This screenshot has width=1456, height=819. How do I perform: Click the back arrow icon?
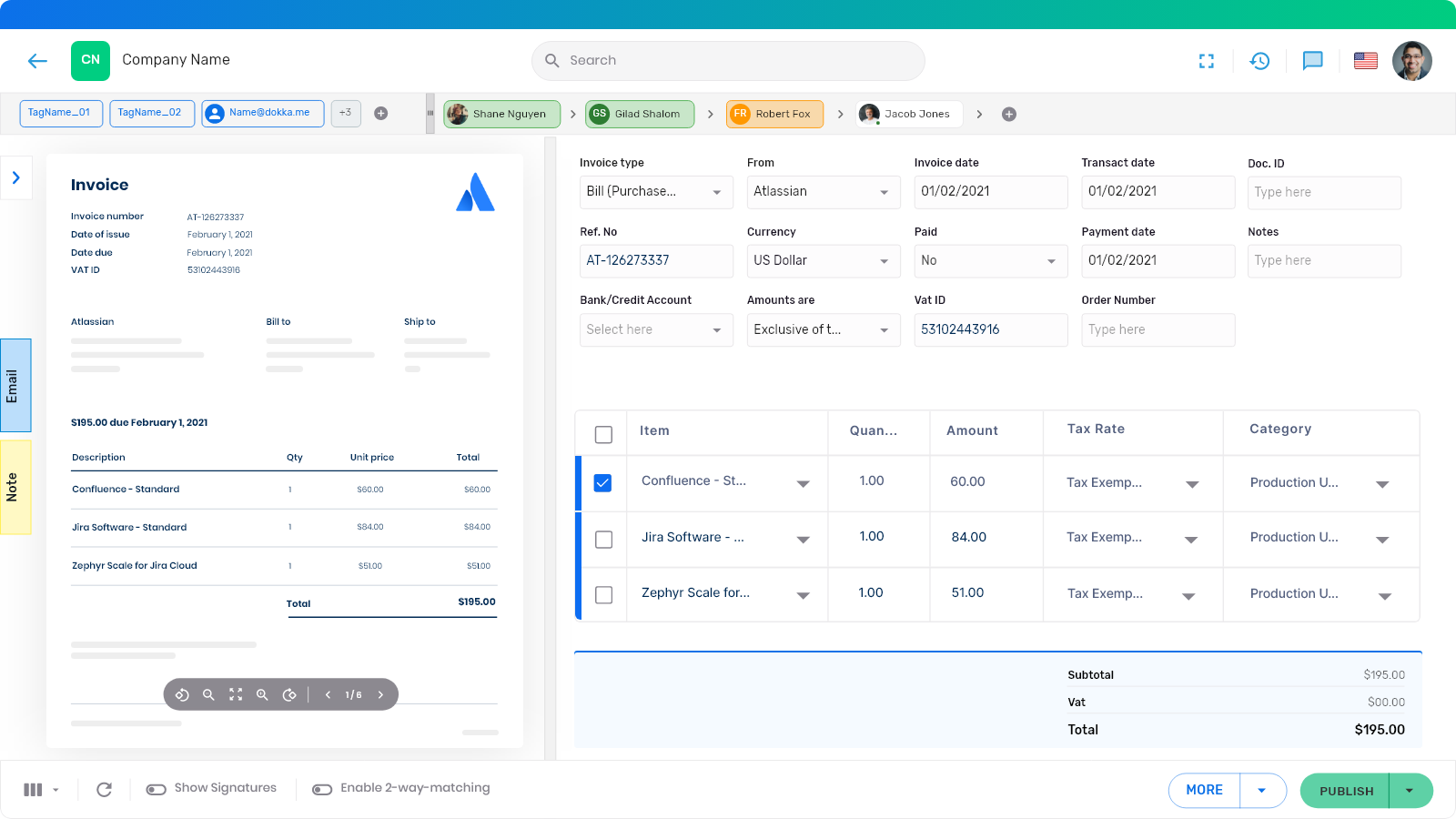point(37,61)
